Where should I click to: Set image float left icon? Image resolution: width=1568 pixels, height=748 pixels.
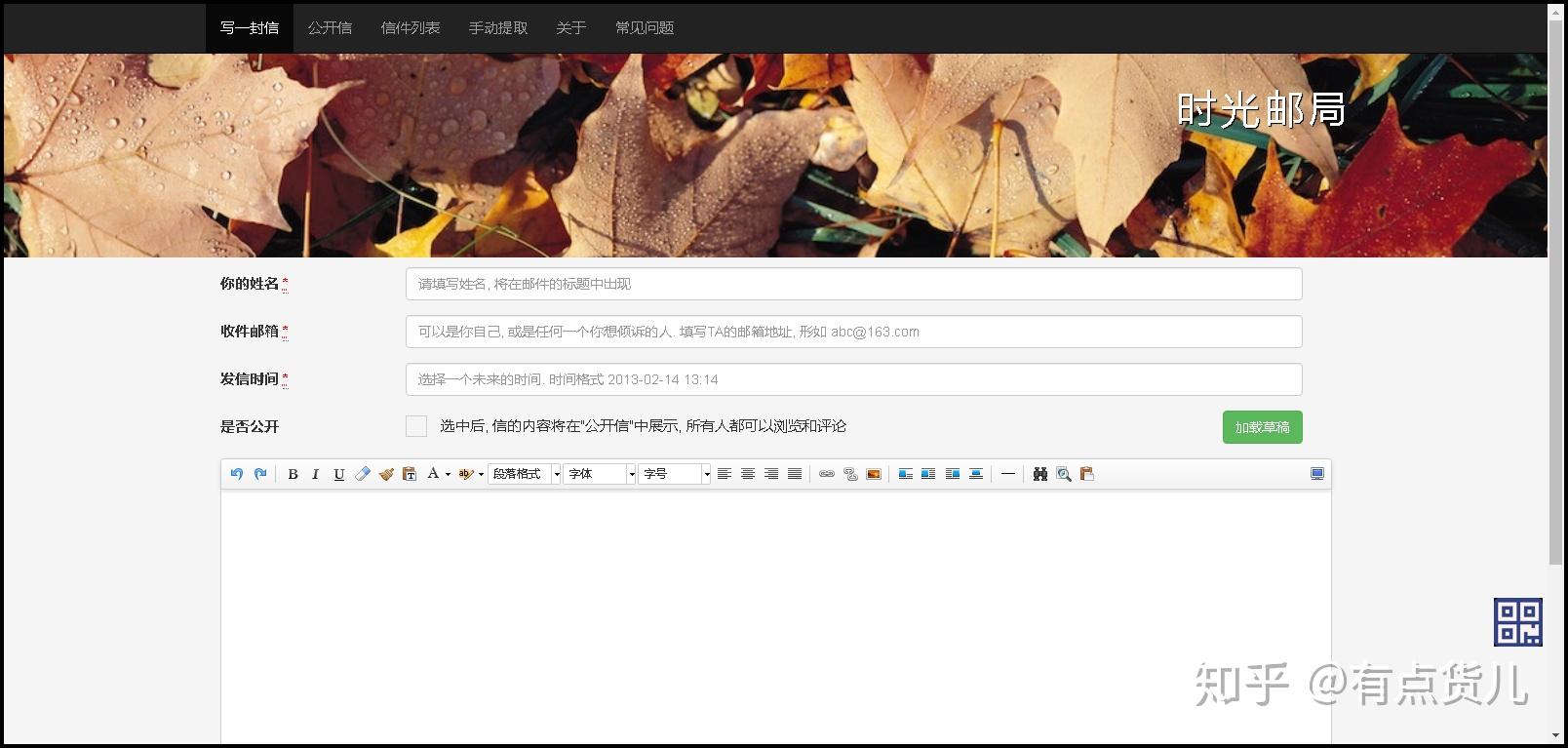pos(906,474)
